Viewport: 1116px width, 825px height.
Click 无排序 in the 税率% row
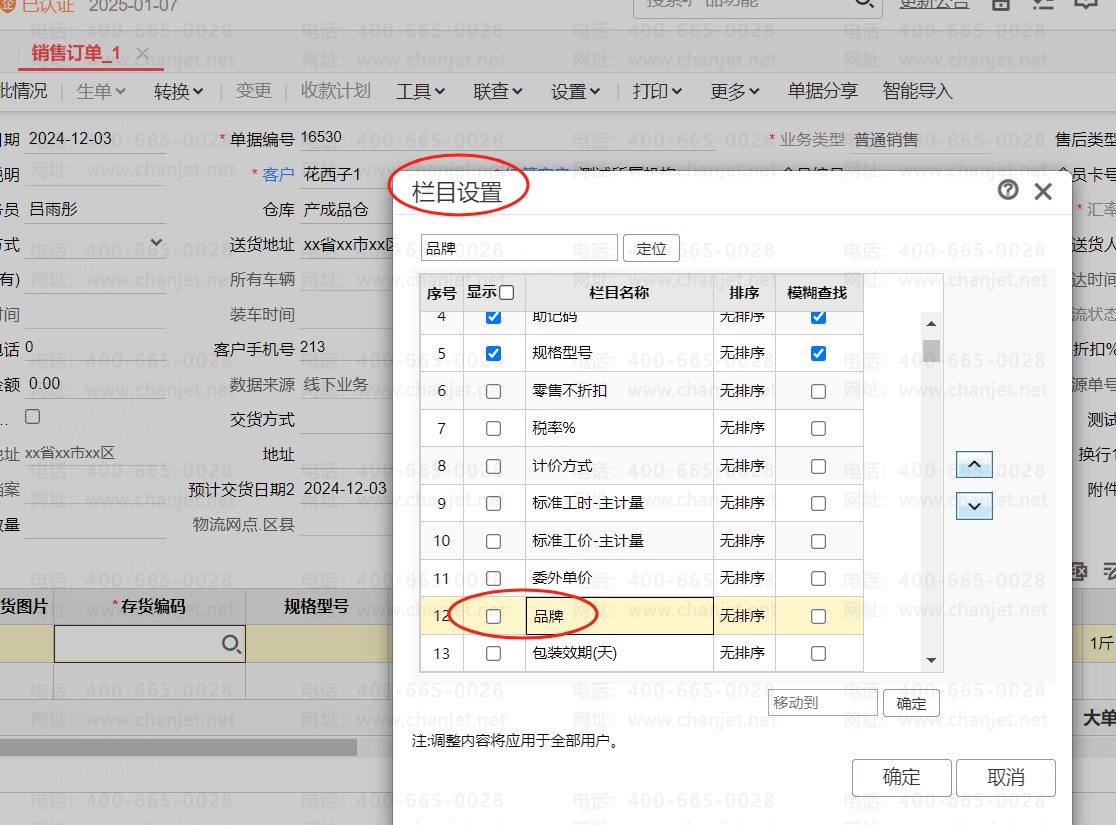742,428
